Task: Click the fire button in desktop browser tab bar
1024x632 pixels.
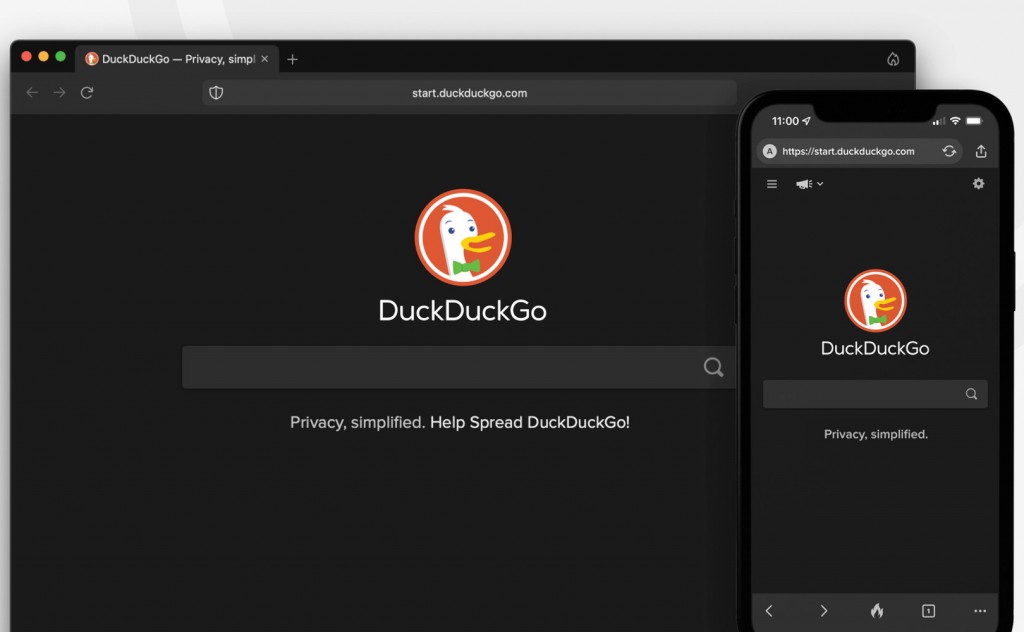Action: click(x=893, y=59)
